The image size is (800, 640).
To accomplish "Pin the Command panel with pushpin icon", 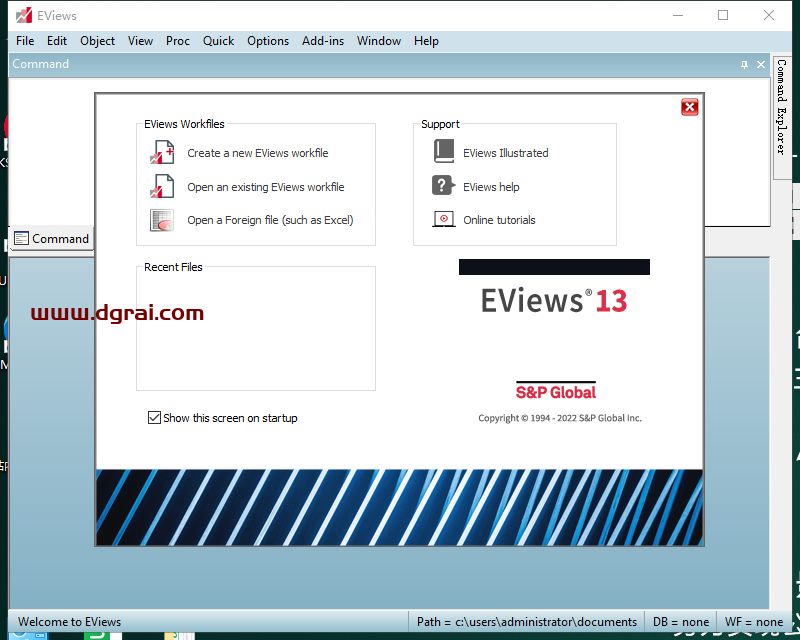I will tap(744, 64).
